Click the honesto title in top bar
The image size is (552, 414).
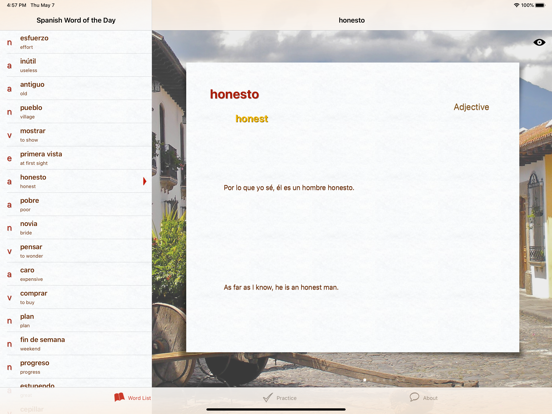click(352, 20)
